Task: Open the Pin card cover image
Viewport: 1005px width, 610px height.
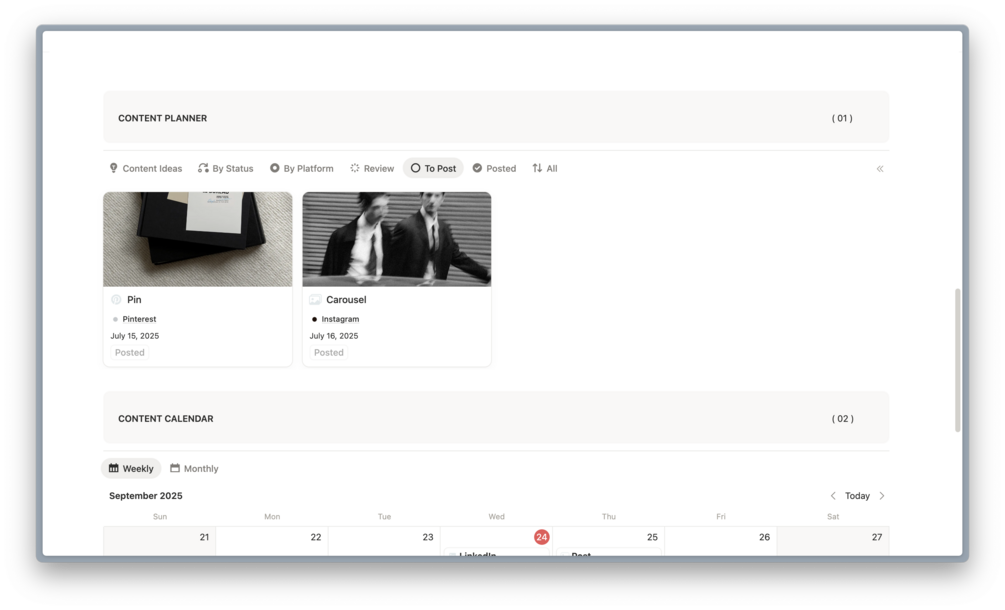Action: [197, 239]
